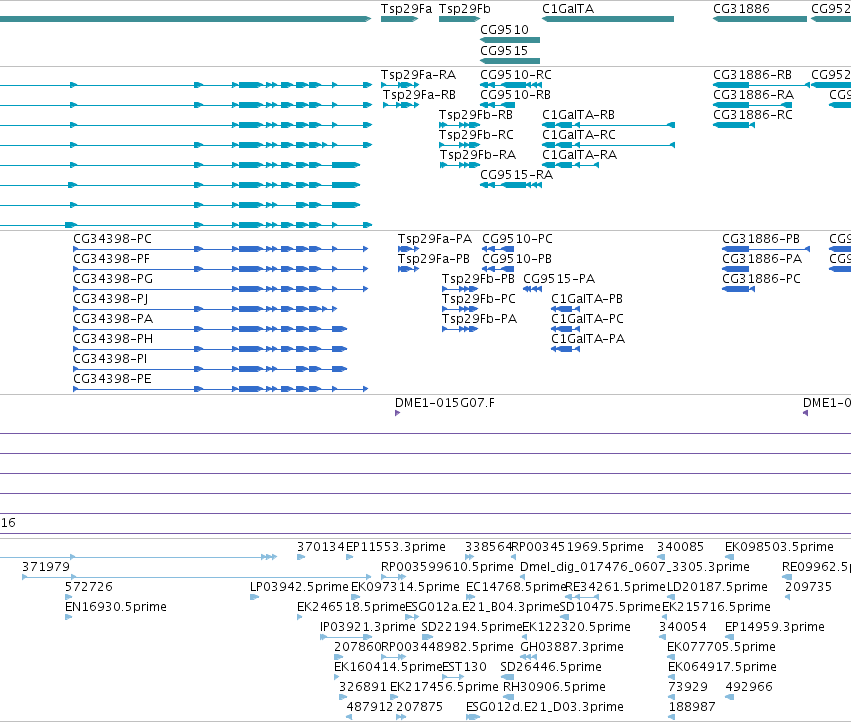The height and width of the screenshot is (722, 851).
Task: Click EST feature 371979
Action: click(x=46, y=567)
